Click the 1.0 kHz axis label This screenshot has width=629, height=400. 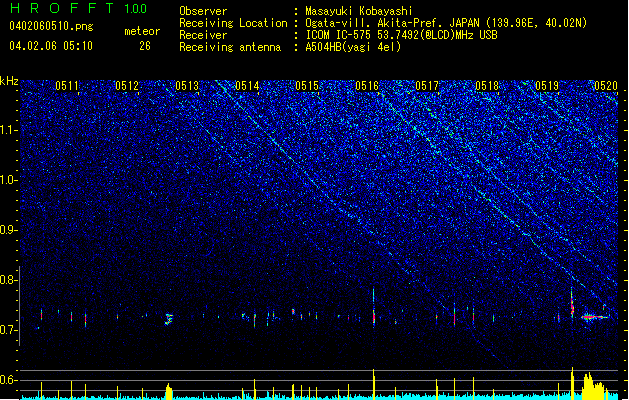pos(9,180)
